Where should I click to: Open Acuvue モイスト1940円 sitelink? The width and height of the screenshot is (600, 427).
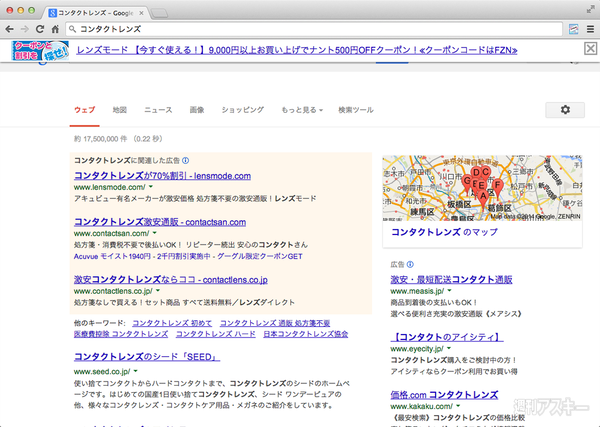tap(112, 256)
